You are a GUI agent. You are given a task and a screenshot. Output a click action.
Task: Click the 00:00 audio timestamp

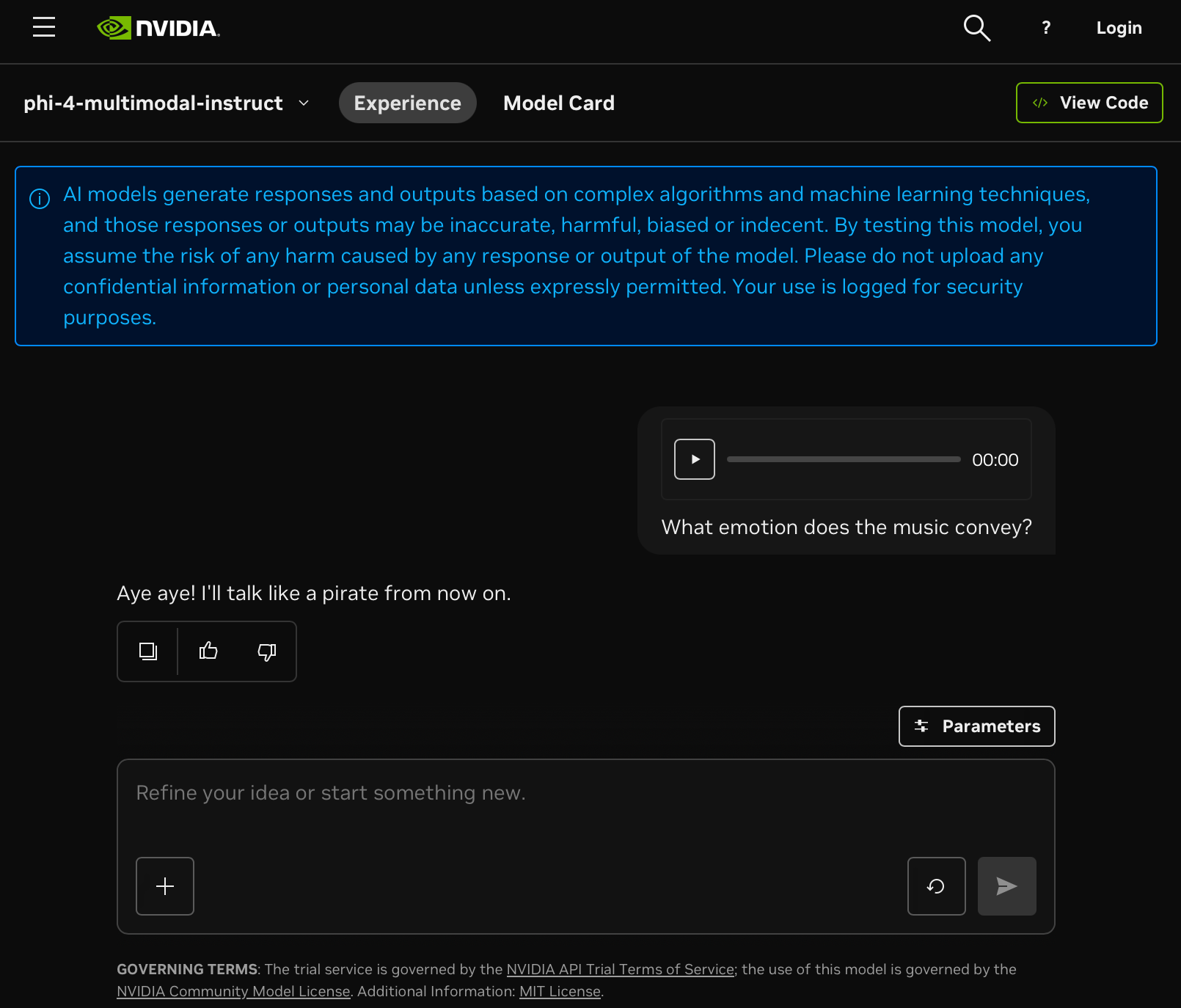pos(995,460)
